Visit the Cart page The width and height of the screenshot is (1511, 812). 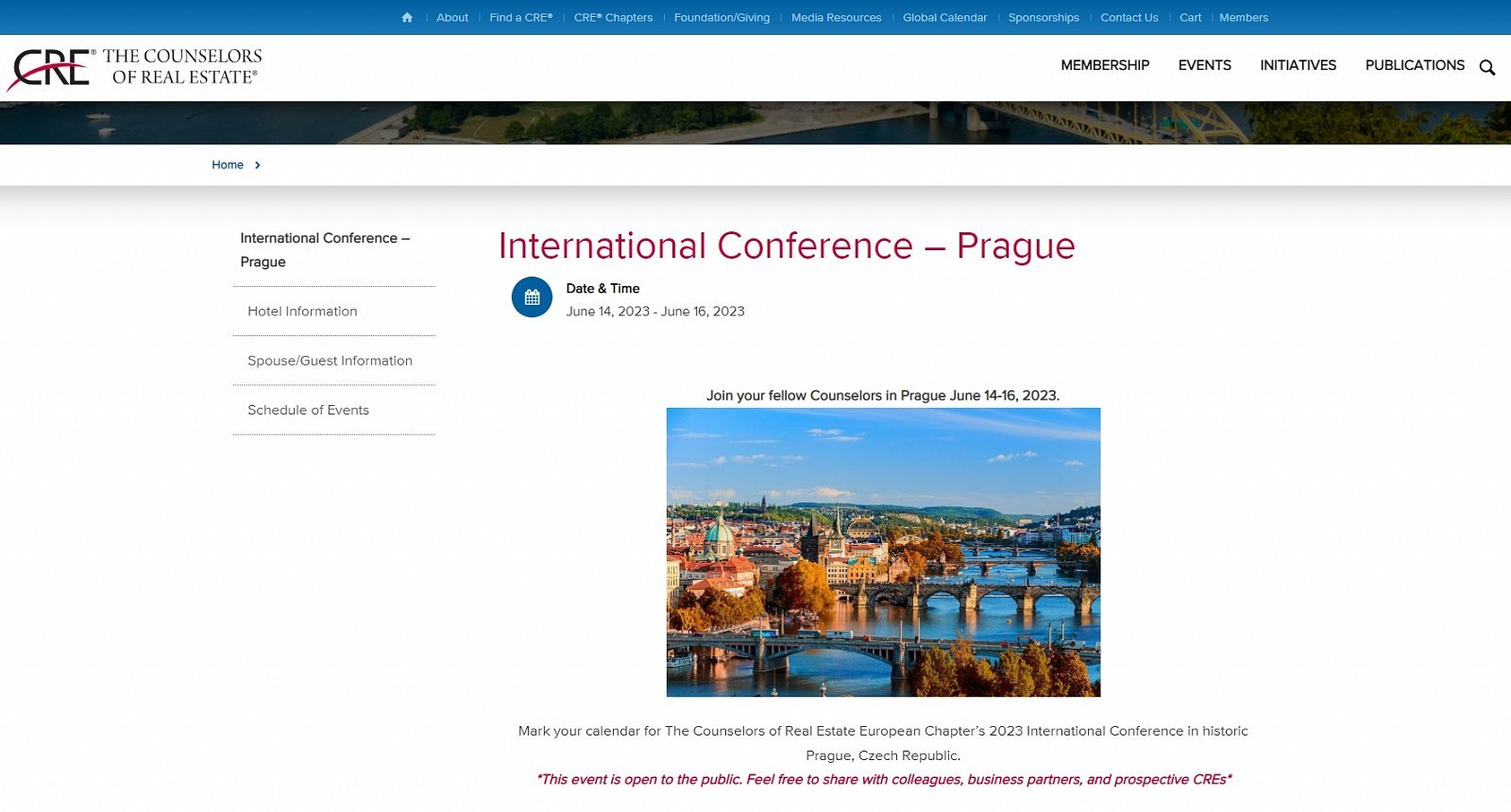[1190, 18]
